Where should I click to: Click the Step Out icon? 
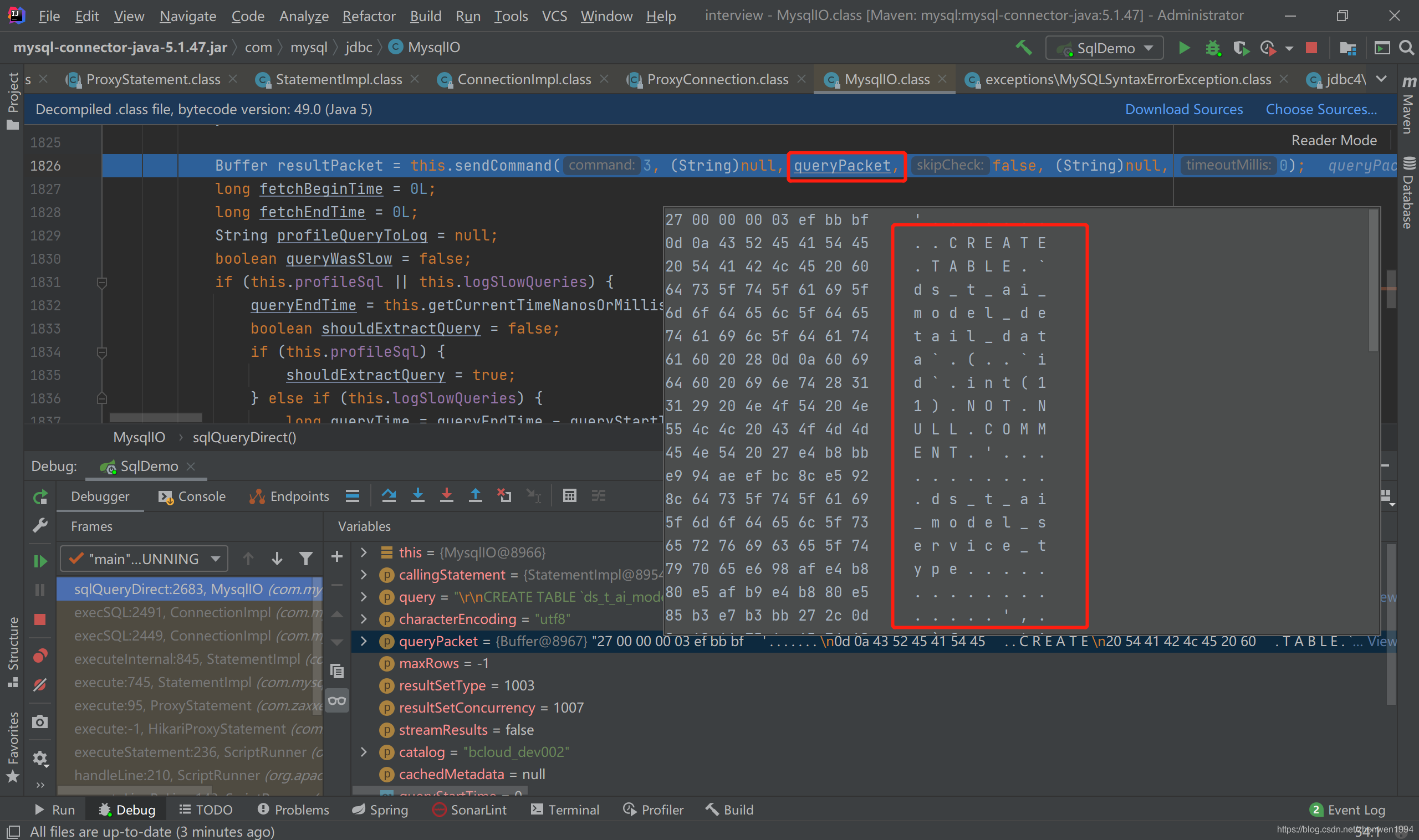click(x=475, y=496)
